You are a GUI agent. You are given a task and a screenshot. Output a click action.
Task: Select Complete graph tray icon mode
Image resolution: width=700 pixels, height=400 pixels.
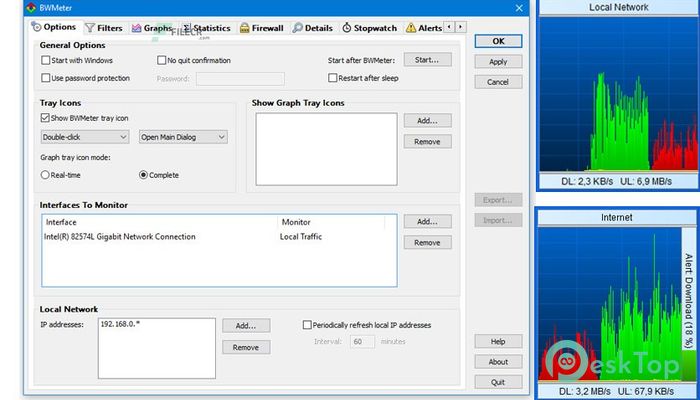[x=159, y=175]
